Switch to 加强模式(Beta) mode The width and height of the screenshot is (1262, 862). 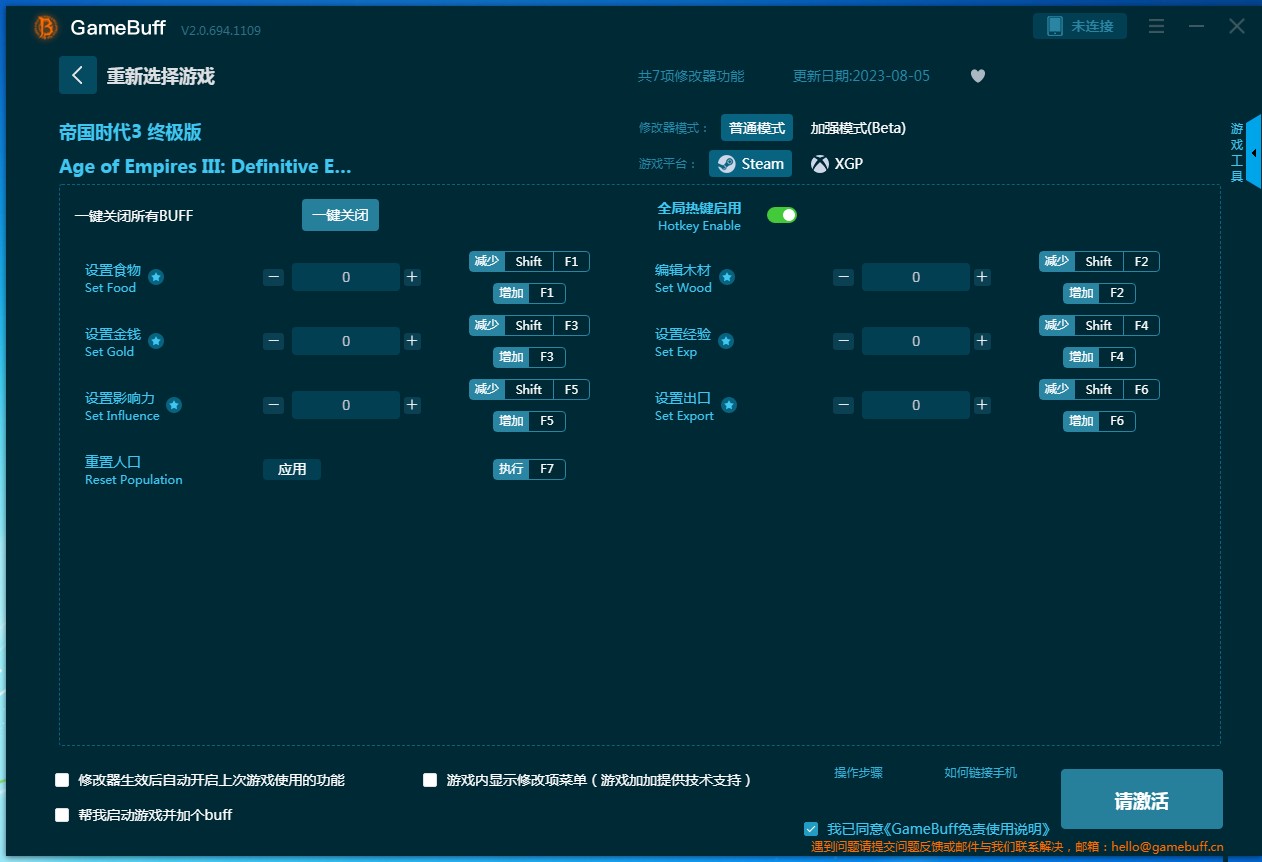pos(858,128)
